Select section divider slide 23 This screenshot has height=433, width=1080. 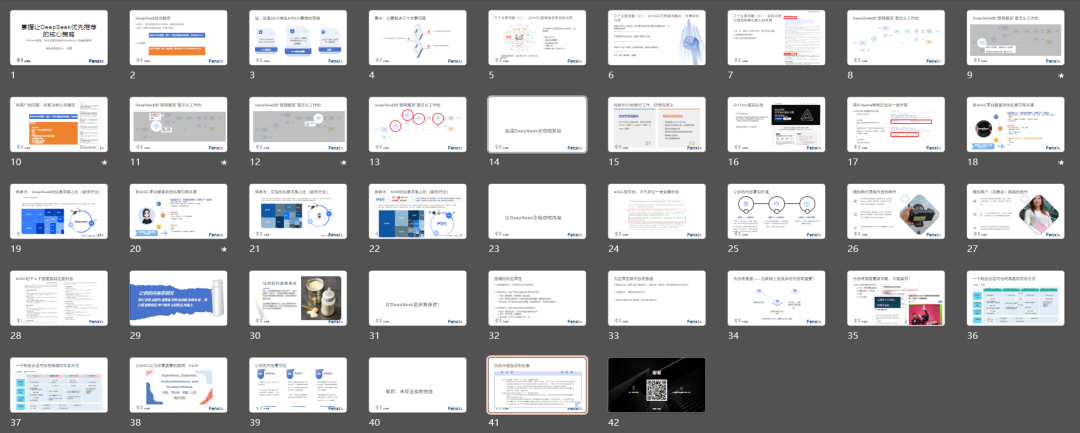[x=536, y=211]
